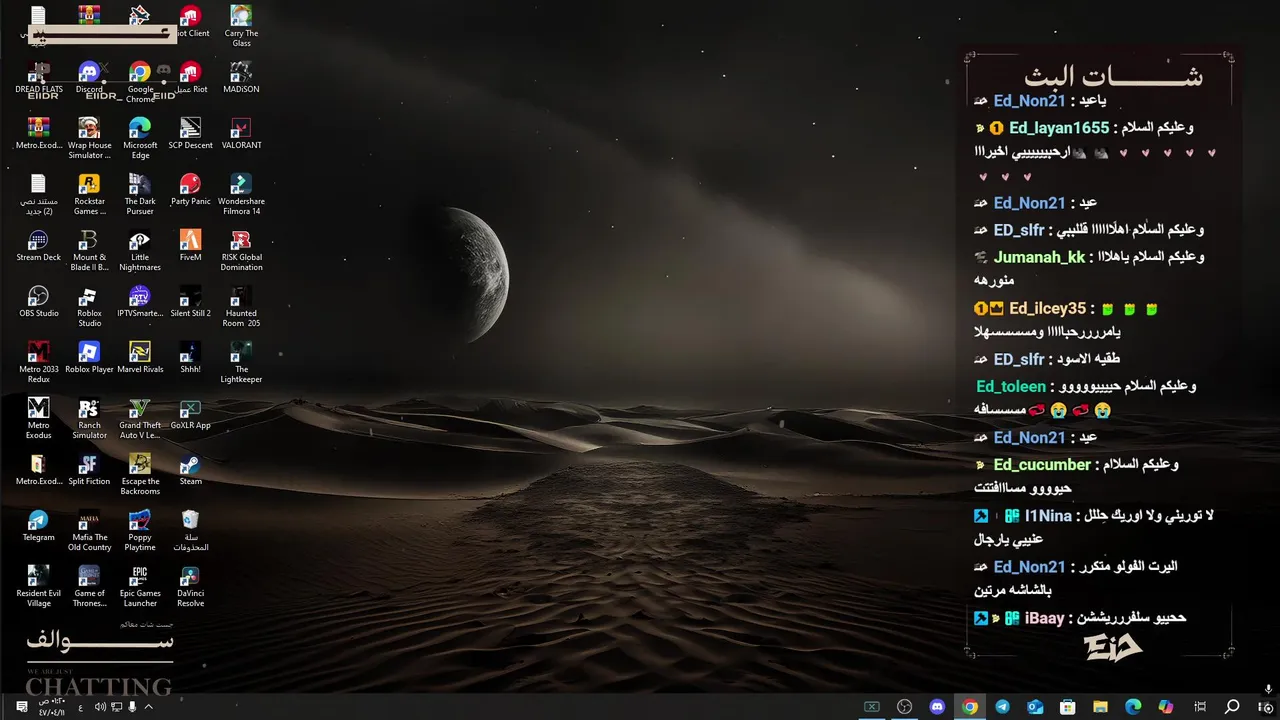Open Outlook from the taskbar
This screenshot has width=1280, height=720.
(x=1035, y=707)
